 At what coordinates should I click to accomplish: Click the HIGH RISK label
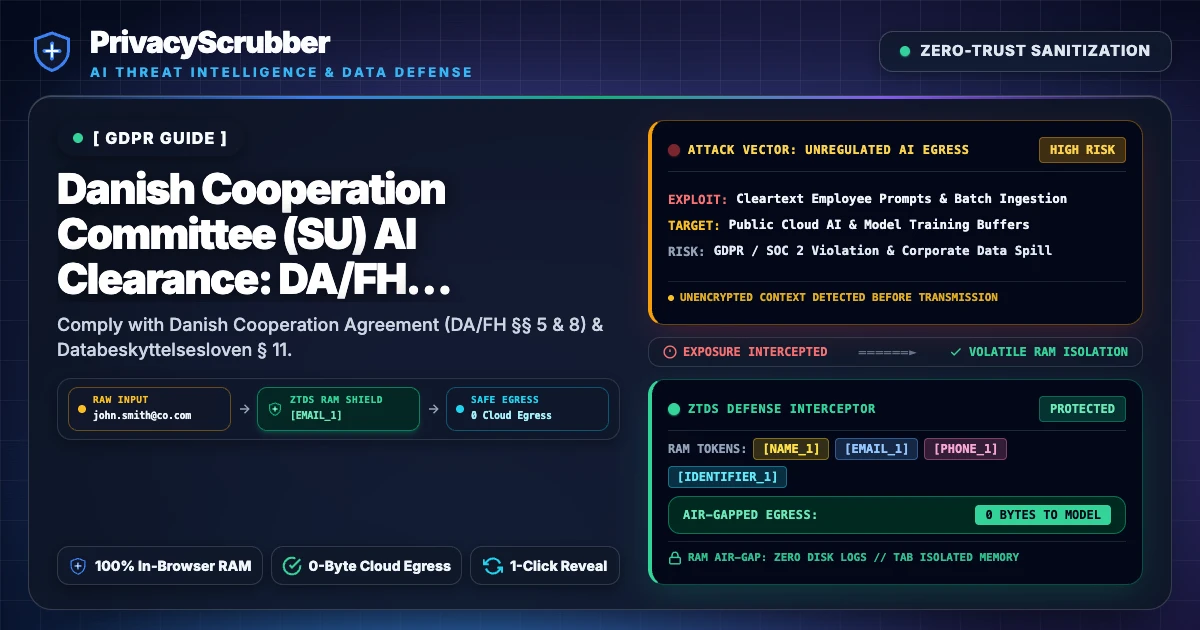[1082, 150]
